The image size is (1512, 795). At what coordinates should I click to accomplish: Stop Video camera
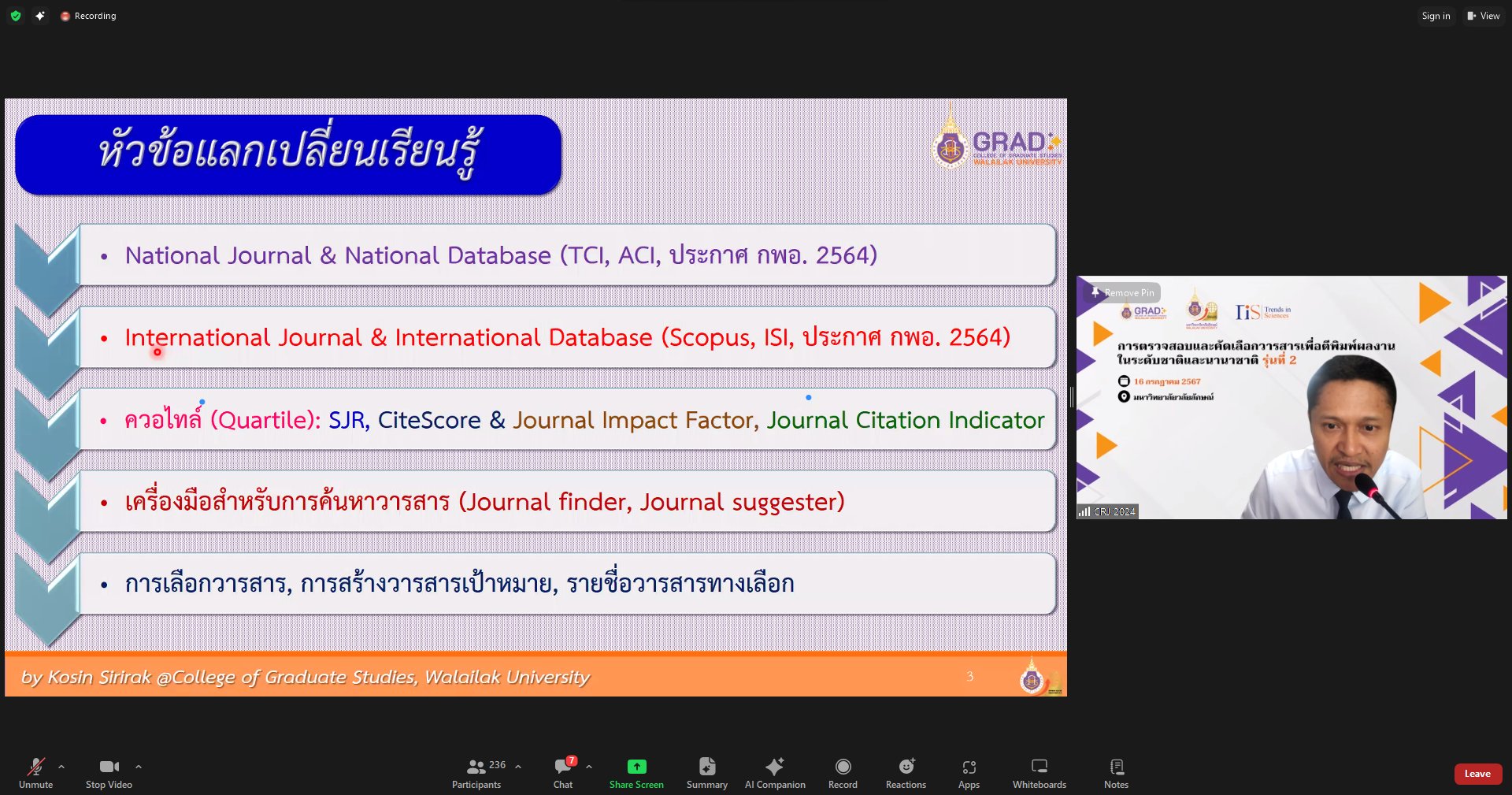click(x=109, y=773)
